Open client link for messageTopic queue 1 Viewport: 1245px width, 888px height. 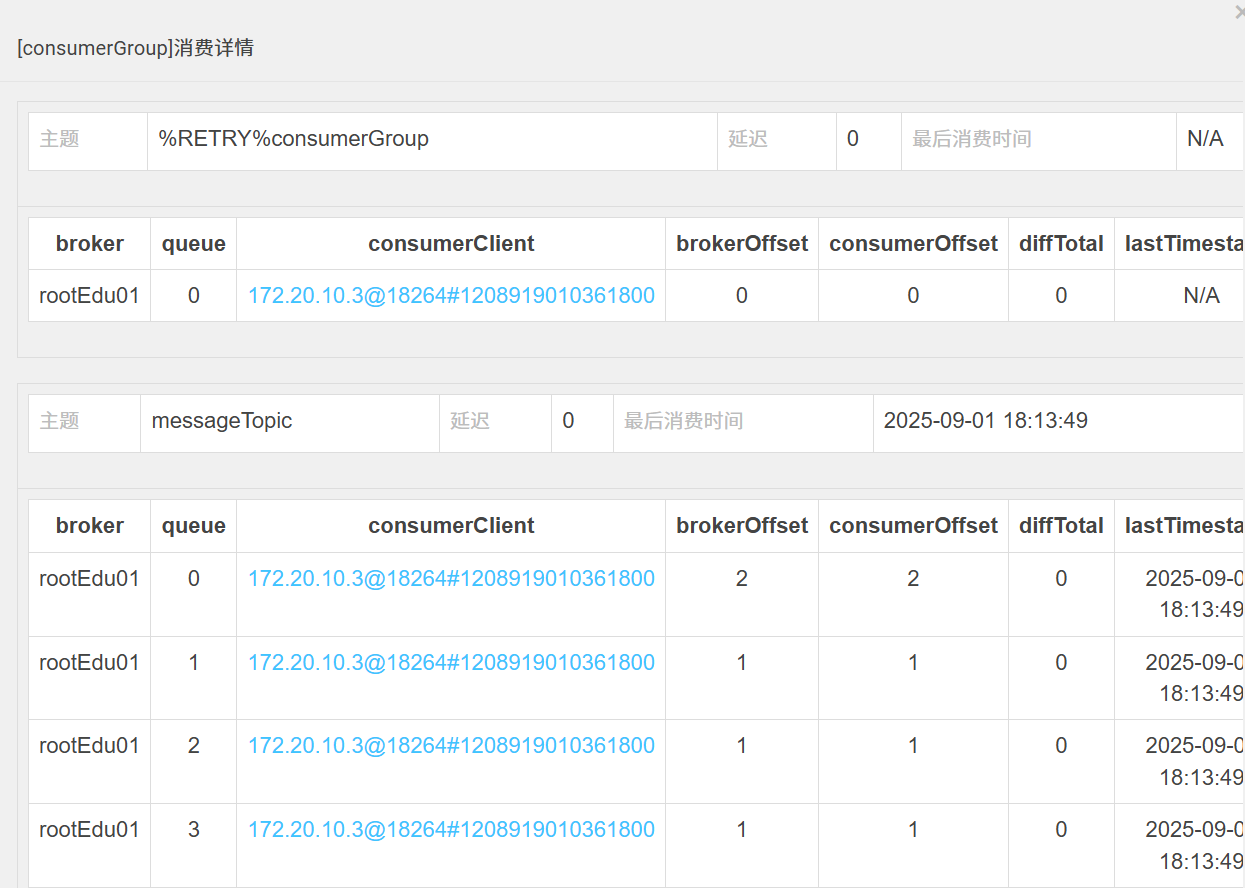tap(451, 663)
